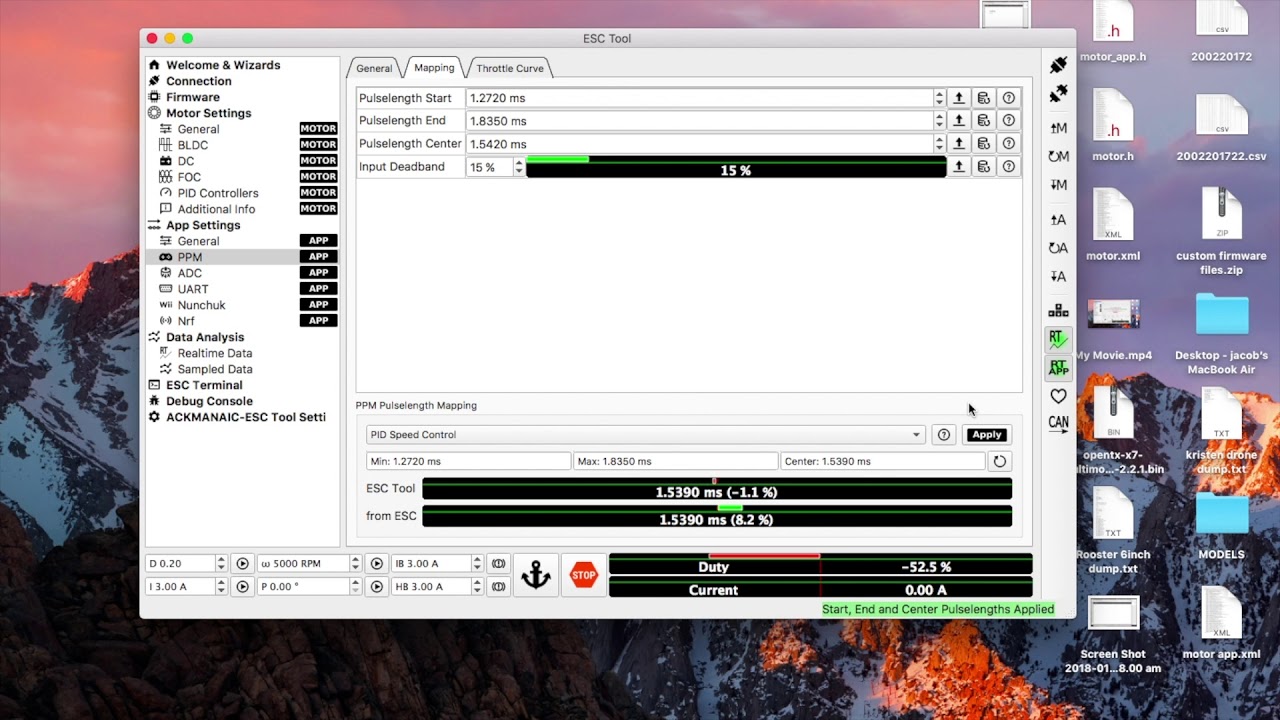1280x720 pixels.
Task: Click the upload arrow icon for Pulselength End
Action: [x=959, y=121]
